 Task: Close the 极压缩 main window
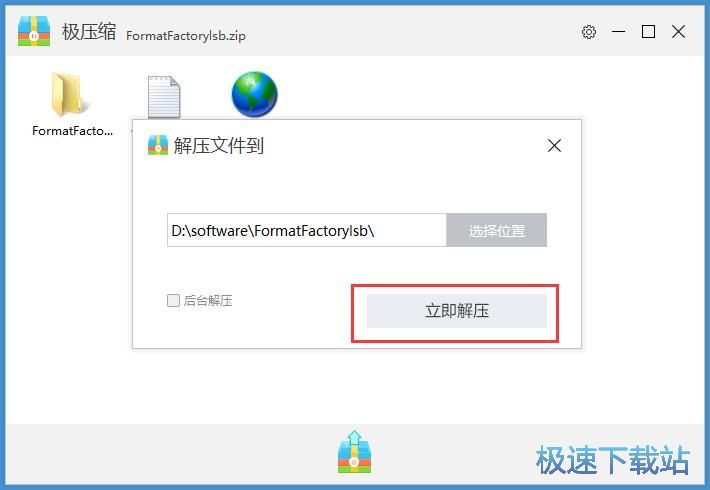[x=678, y=32]
